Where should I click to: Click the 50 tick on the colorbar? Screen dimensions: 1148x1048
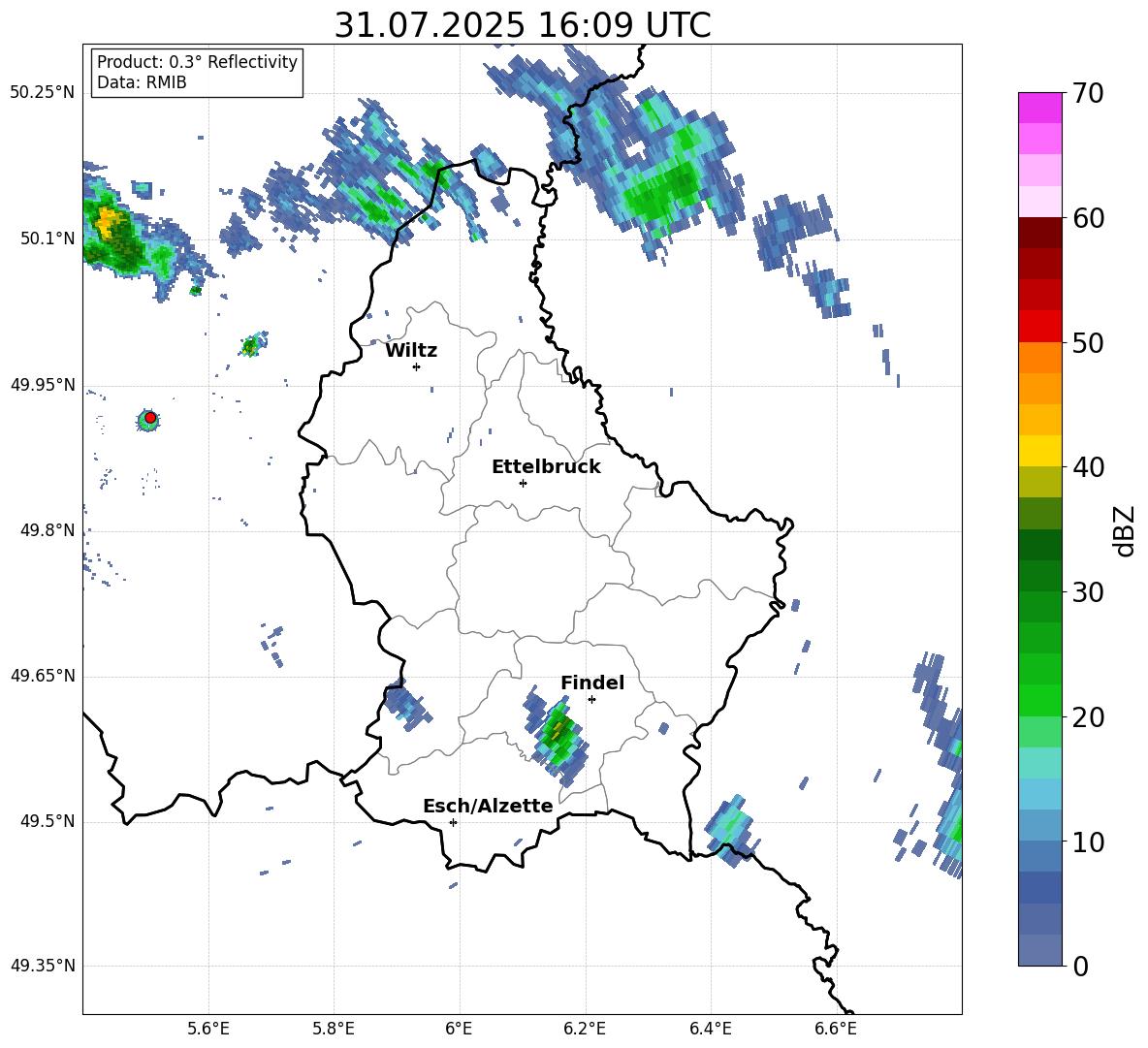pyautogui.click(x=1089, y=342)
